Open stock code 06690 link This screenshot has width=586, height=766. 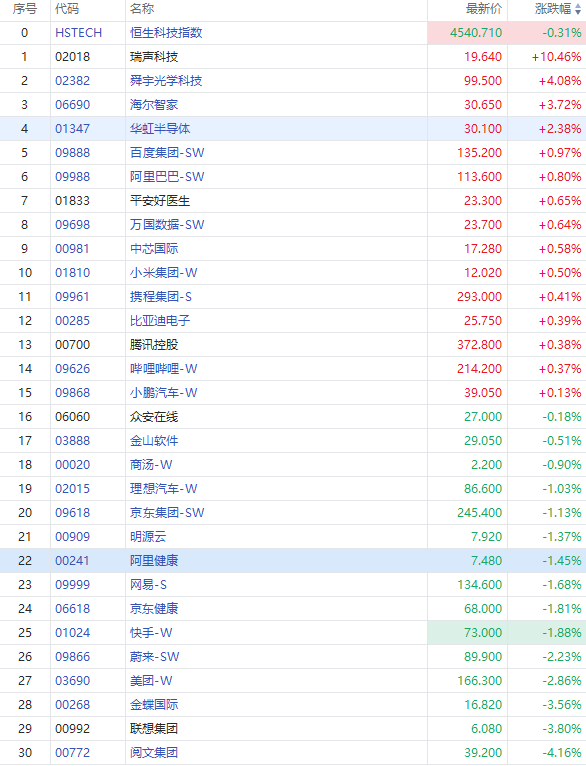click(x=72, y=105)
